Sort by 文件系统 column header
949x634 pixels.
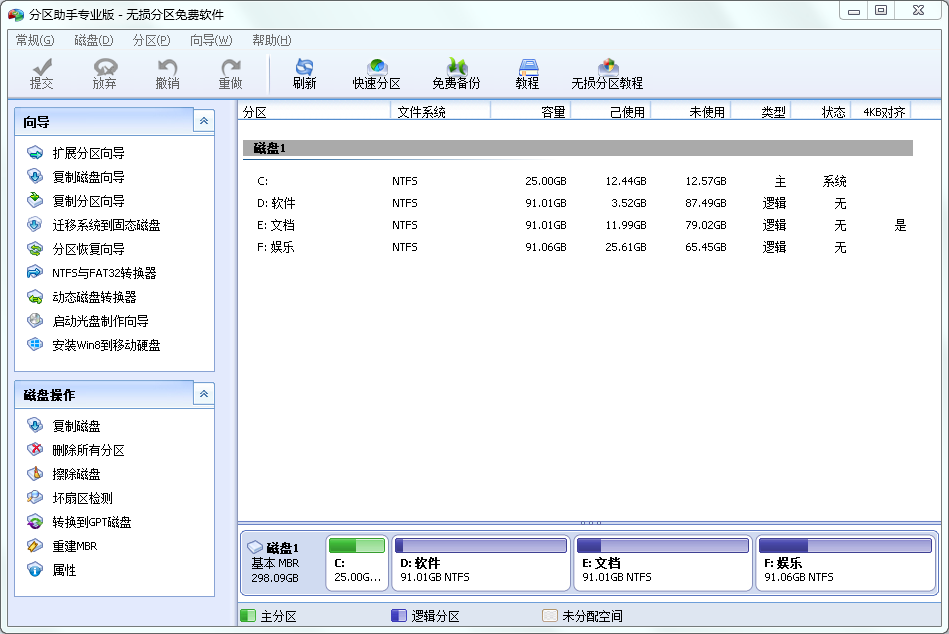click(440, 111)
